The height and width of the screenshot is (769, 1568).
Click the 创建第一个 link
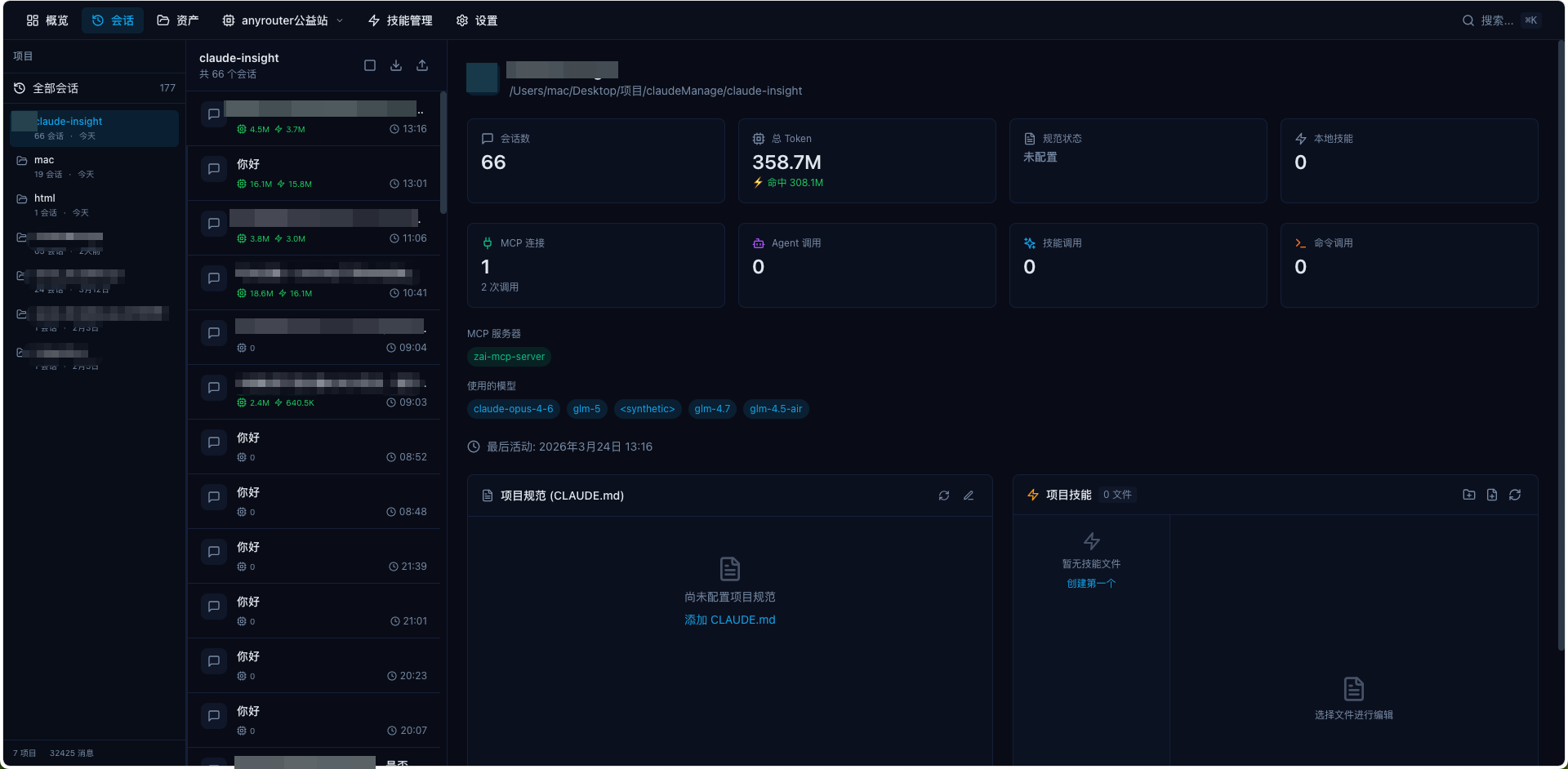[1091, 584]
